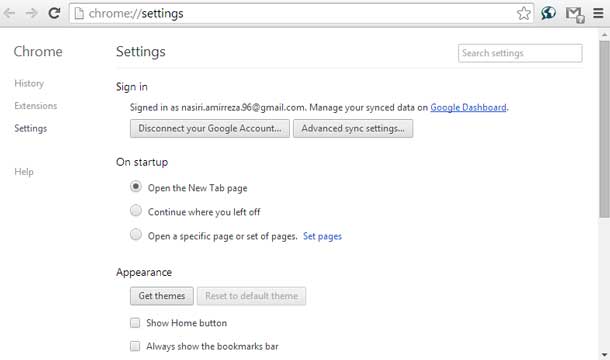
Task: Open Advanced sync settings
Action: tap(353, 128)
